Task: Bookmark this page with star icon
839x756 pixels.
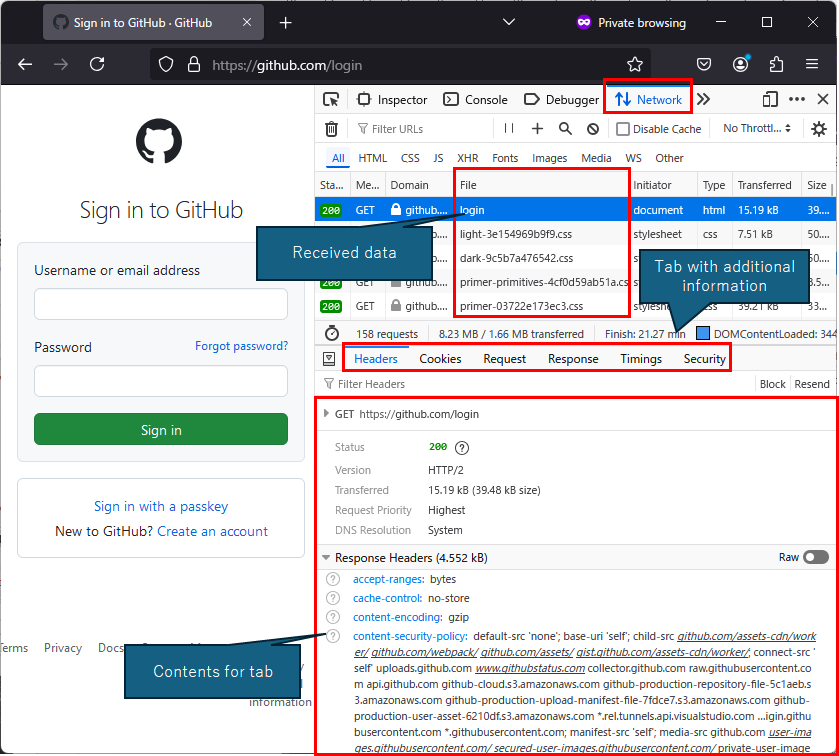Action: 635,65
